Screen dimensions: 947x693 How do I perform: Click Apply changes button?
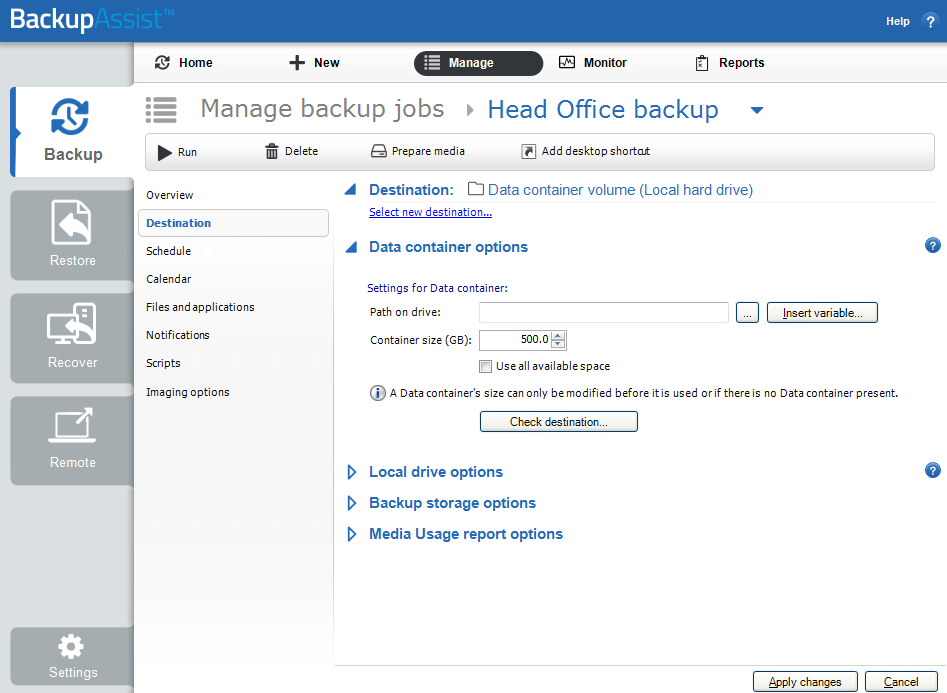[x=805, y=682]
